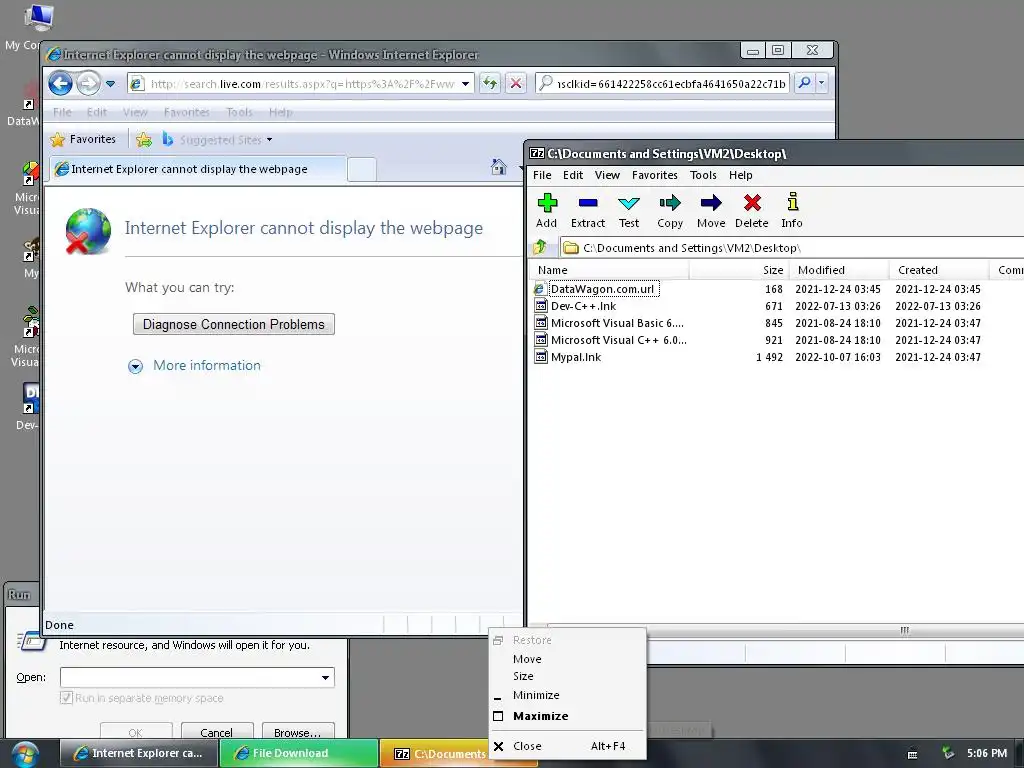Switch to File Download taskbar button

(x=298, y=753)
